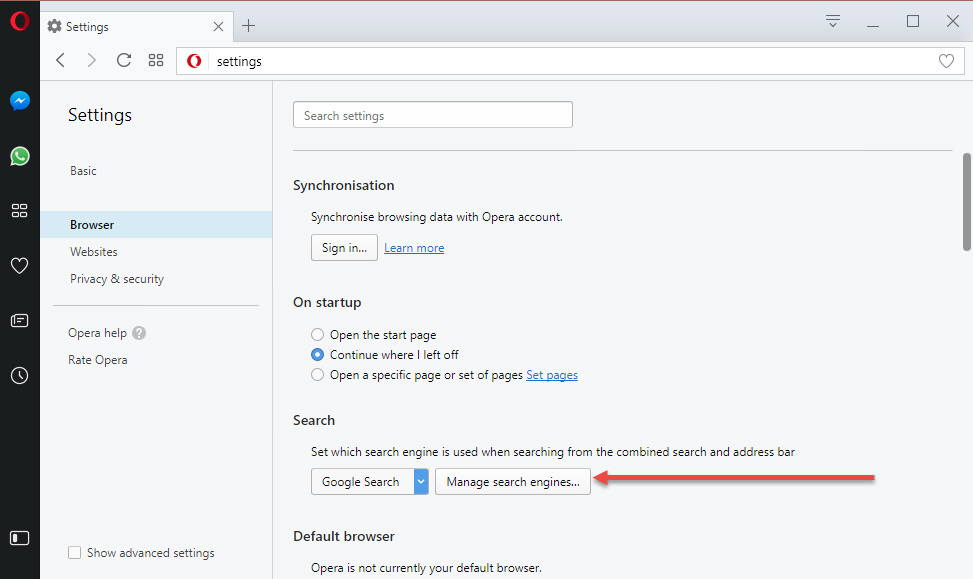Open the Learn more link about synchronisation
Screen dimensions: 973x579
pos(413,247)
